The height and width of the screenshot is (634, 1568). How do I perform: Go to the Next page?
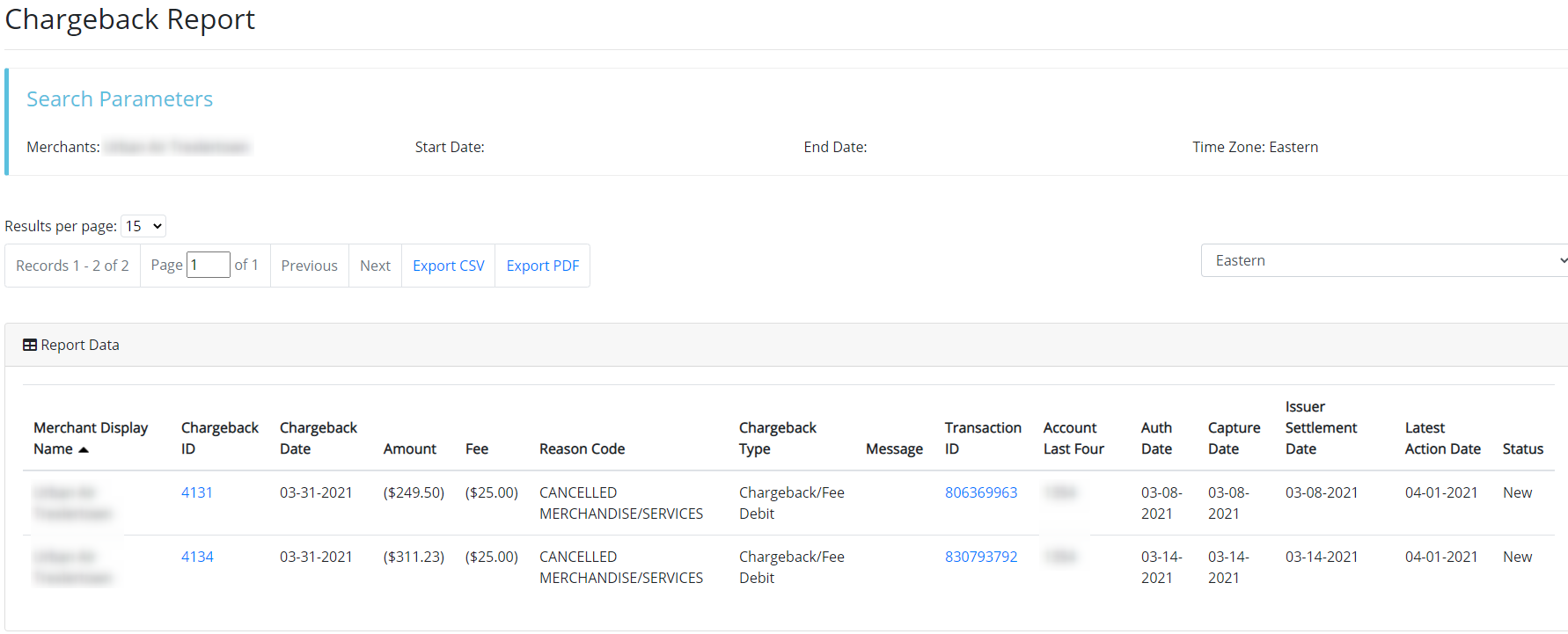click(x=375, y=266)
